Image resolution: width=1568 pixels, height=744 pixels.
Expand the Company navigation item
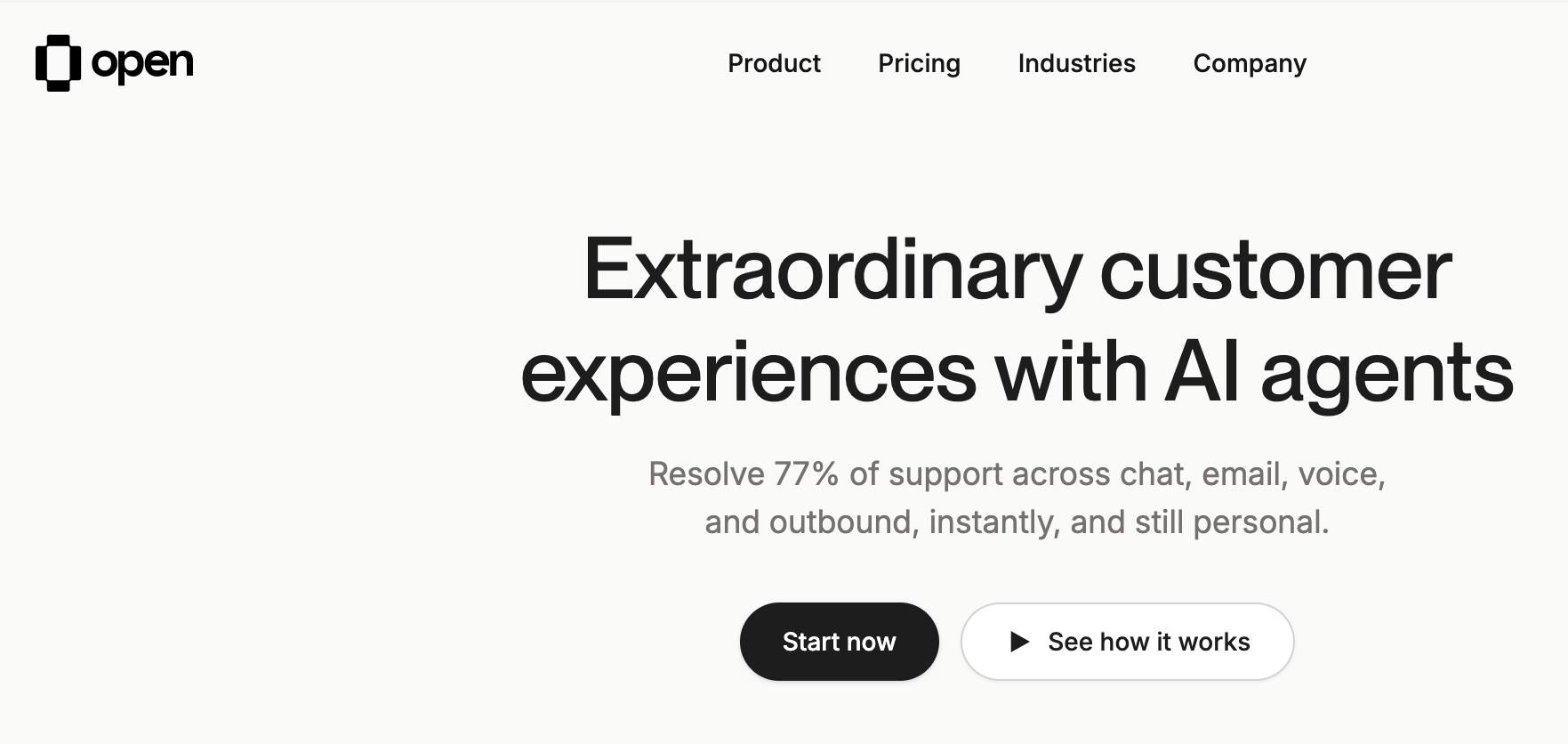pos(1250,64)
